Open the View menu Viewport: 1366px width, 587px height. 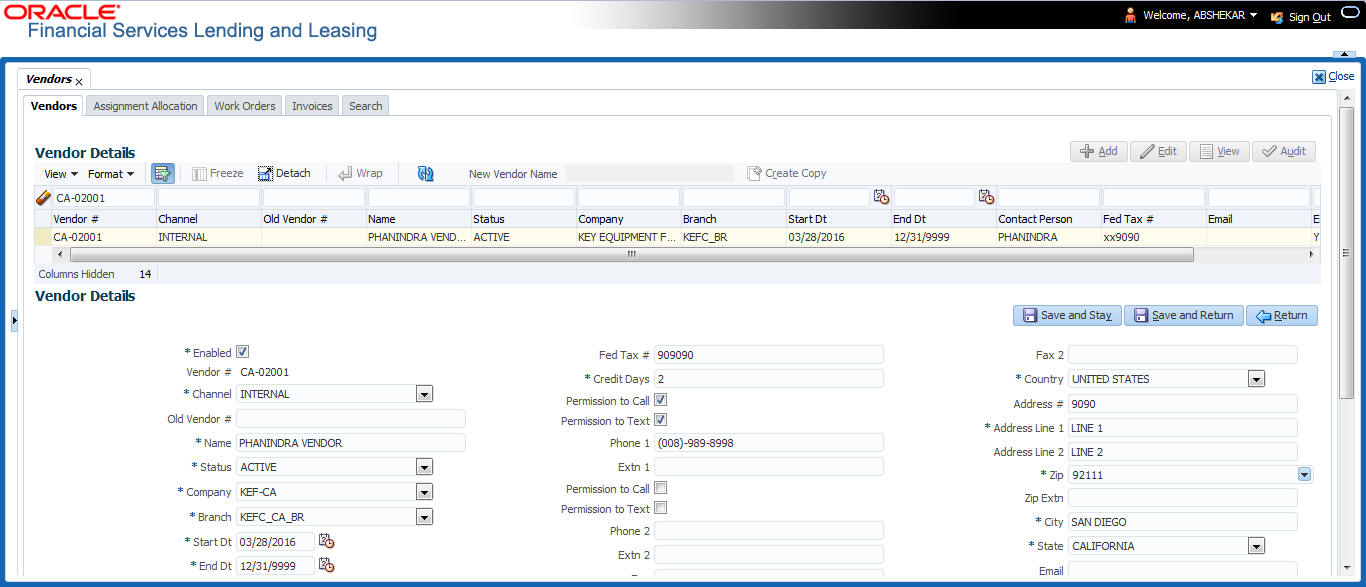coord(60,174)
